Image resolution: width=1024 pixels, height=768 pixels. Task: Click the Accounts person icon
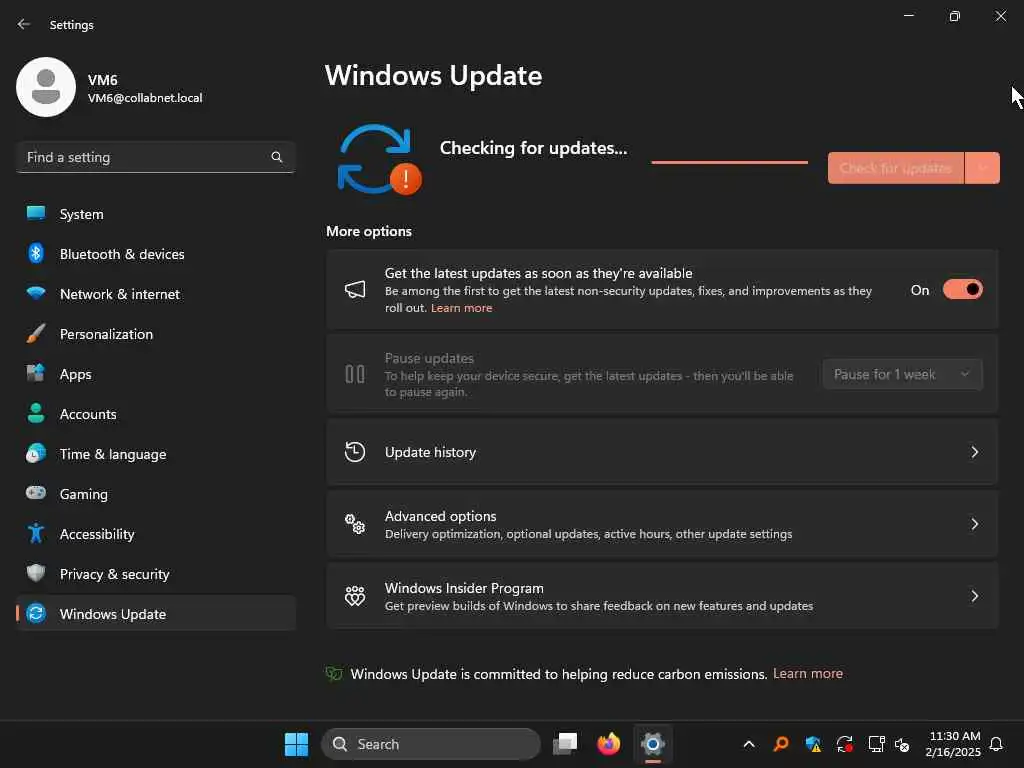[36, 413]
